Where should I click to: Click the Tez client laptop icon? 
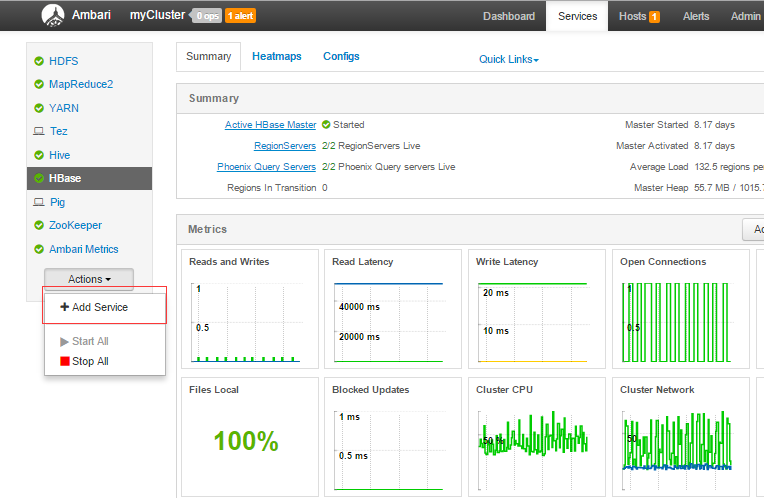coord(38,131)
